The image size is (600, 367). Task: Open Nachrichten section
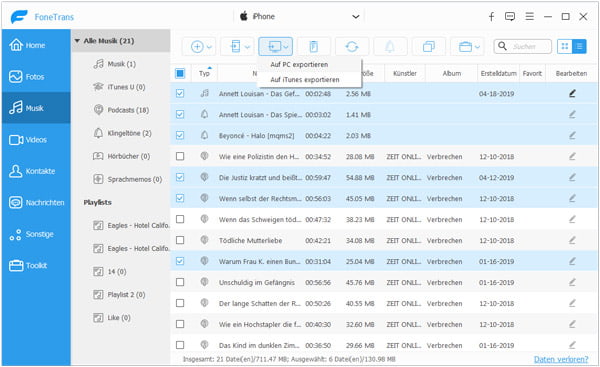click(x=36, y=202)
